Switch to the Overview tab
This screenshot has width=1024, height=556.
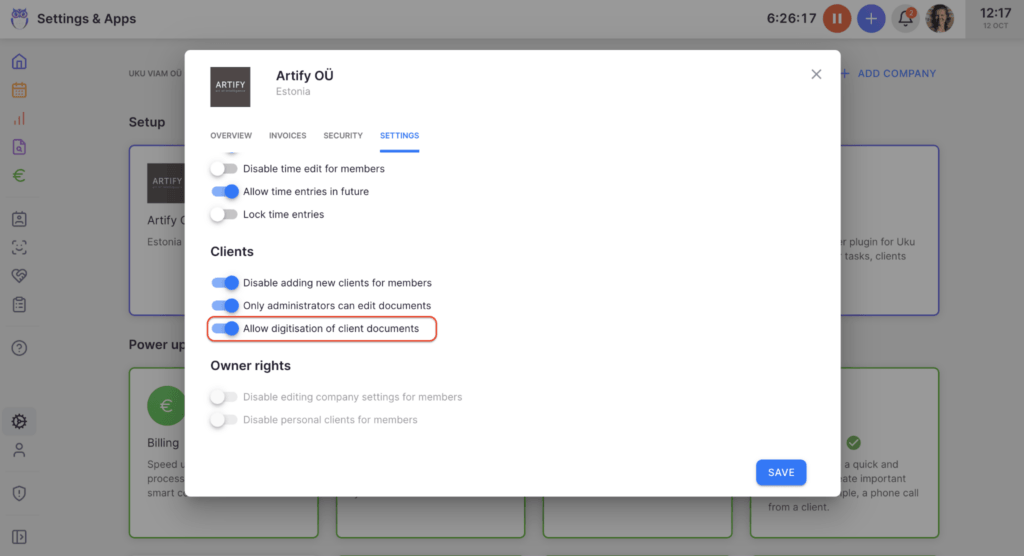click(231, 136)
